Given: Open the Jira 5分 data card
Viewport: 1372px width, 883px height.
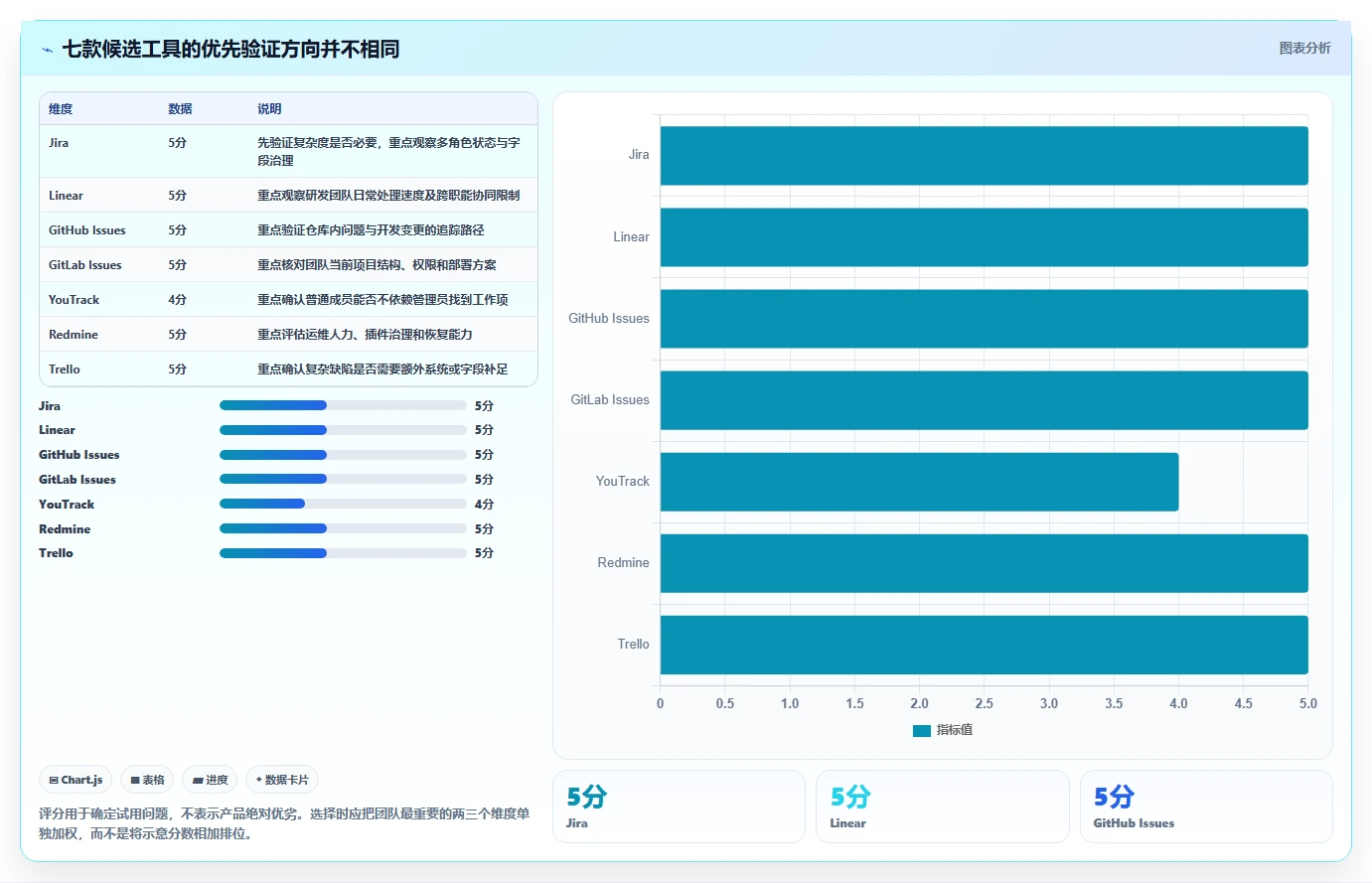Looking at the screenshot, I should 679,807.
